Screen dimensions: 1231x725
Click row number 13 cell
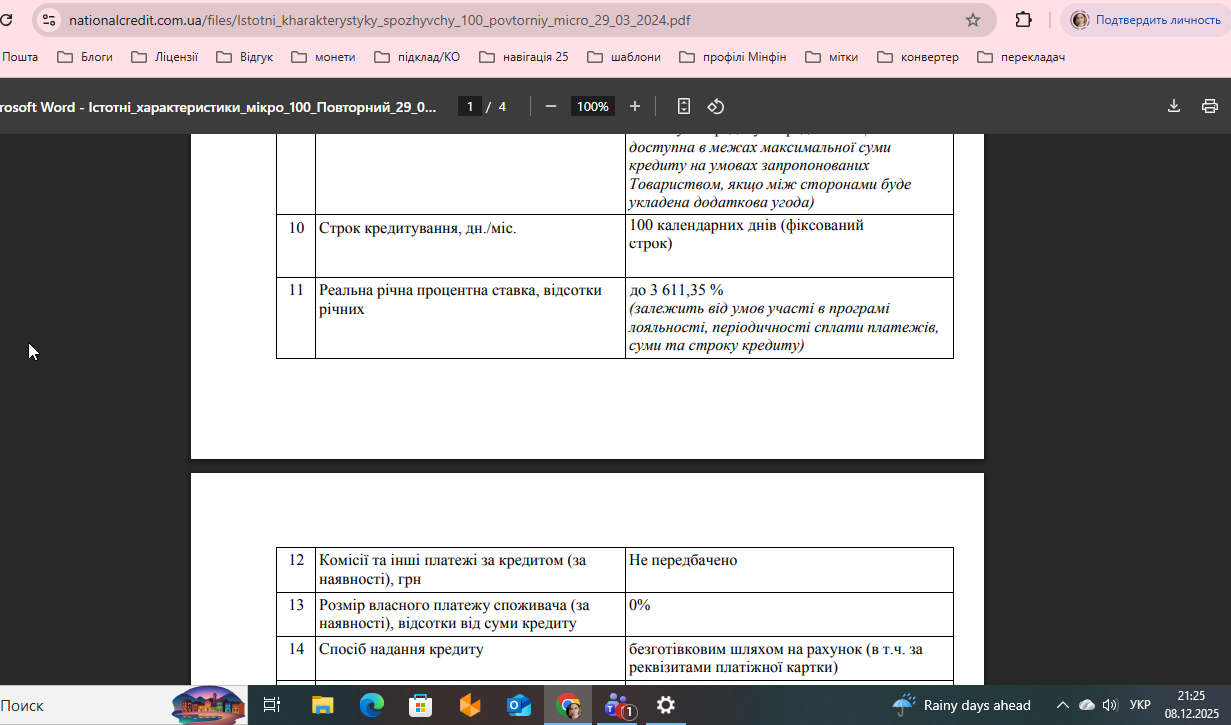tap(296, 614)
